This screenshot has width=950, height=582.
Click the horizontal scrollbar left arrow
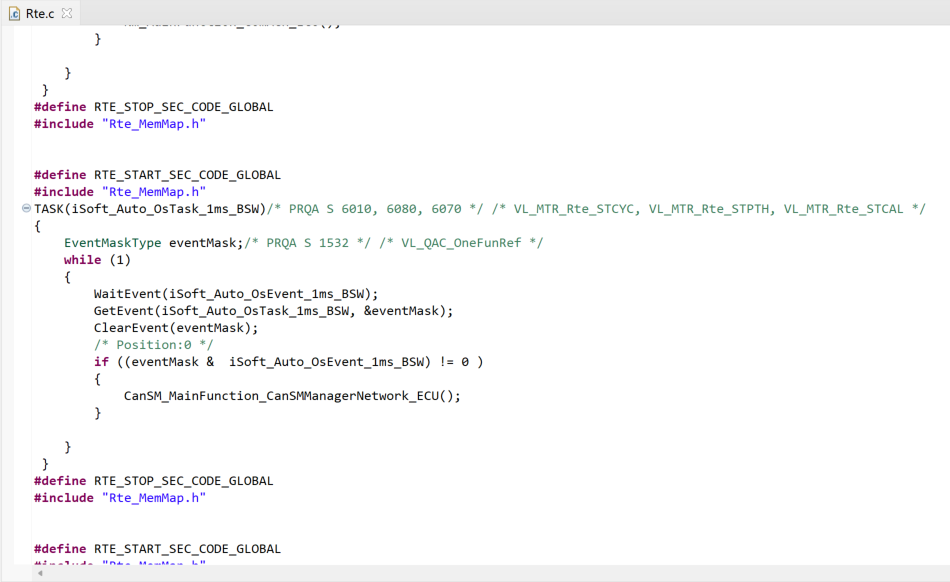pyautogui.click(x=40, y=574)
